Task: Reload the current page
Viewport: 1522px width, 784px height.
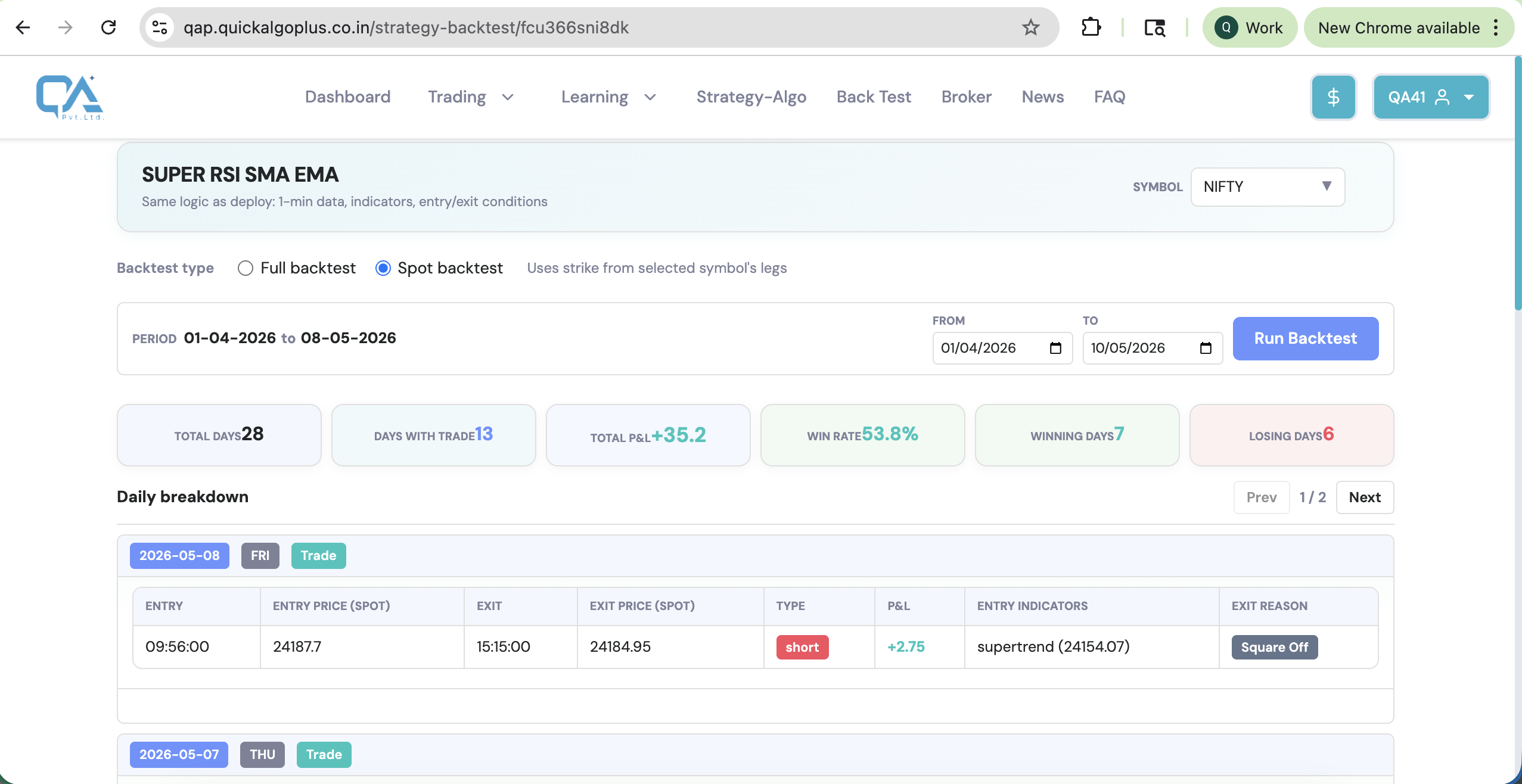Action: point(108,27)
